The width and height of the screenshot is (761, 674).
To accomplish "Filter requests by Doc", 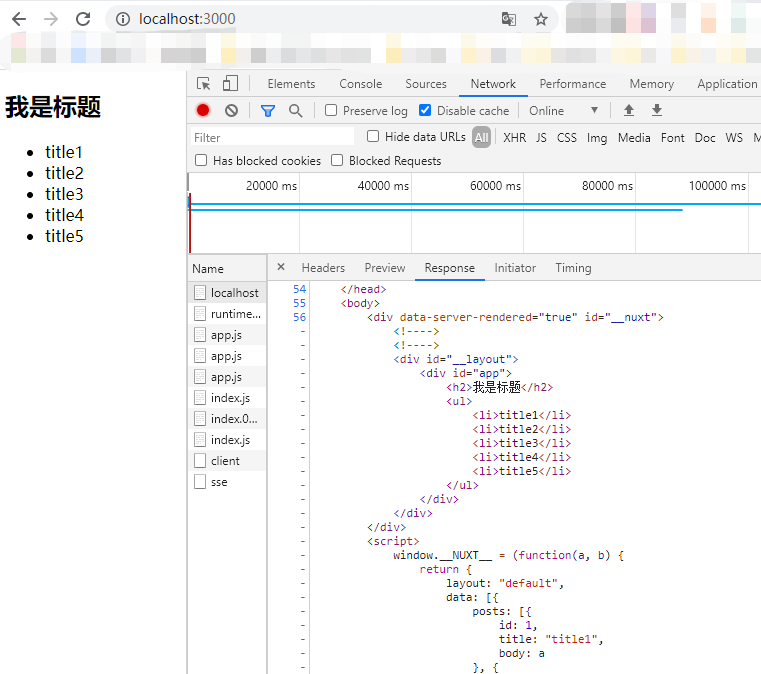I will (x=705, y=138).
